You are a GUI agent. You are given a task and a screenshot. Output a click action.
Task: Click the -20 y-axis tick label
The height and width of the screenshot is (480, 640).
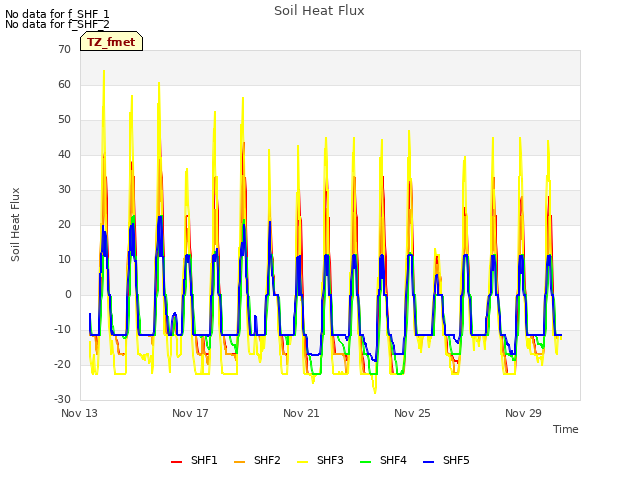point(62,364)
